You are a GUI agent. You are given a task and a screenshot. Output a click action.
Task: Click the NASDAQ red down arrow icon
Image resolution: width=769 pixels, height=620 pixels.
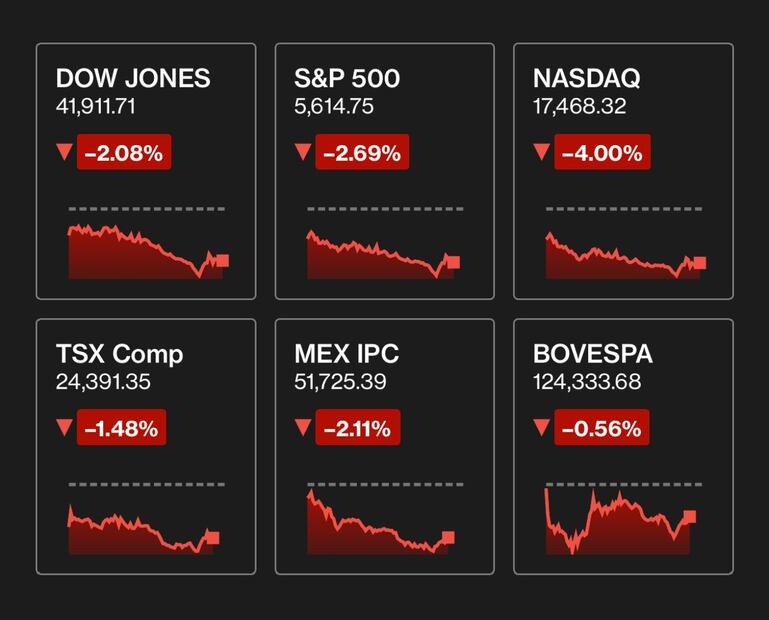click(542, 152)
